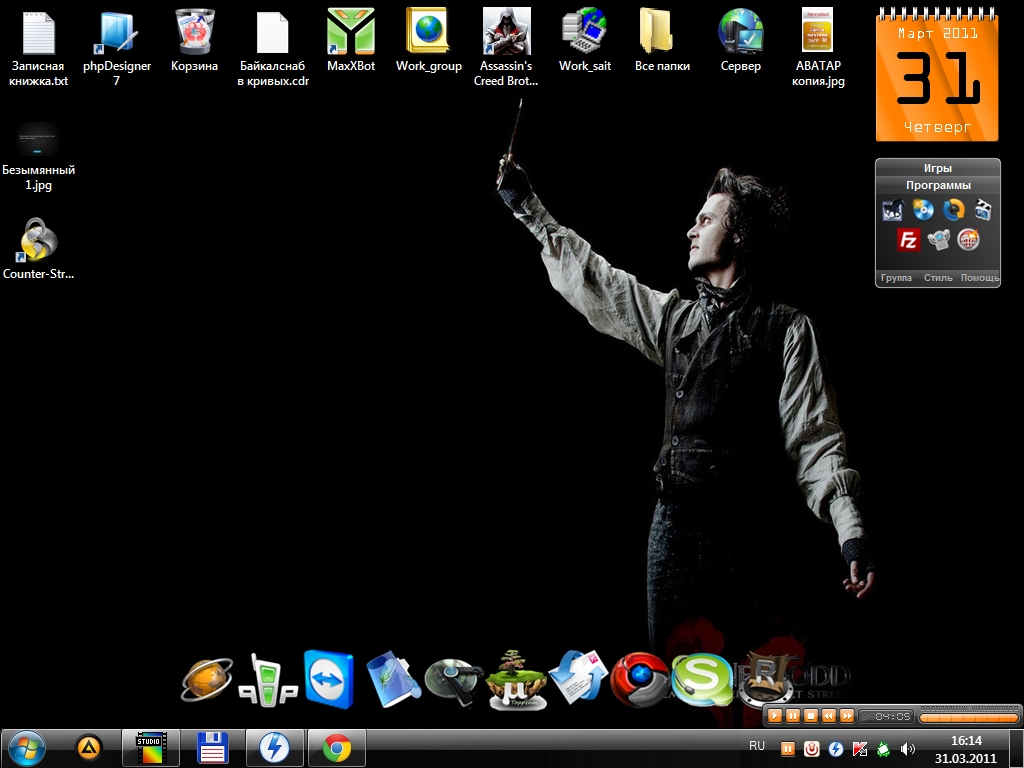Viewport: 1024px width, 768px height.
Task: Click the Помощь link in the widget
Action: pos(980,278)
